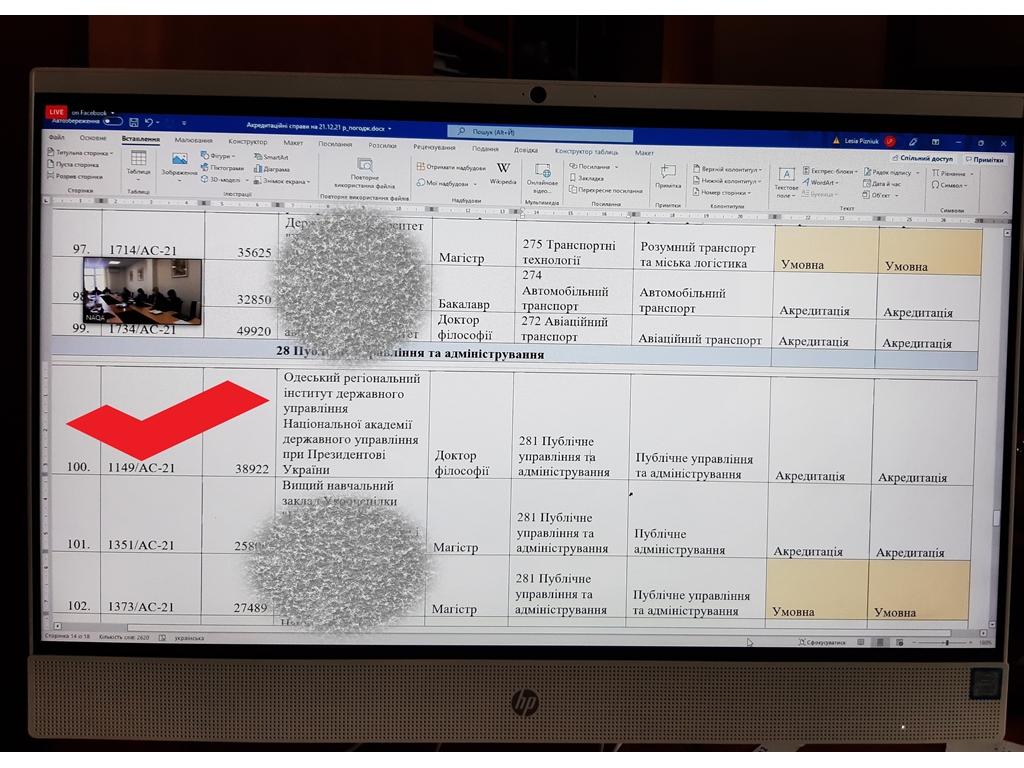Image resolution: width=1024 pixels, height=768 pixels.
Task: Open the Конструктор таблиць tab
Action: pos(586,152)
